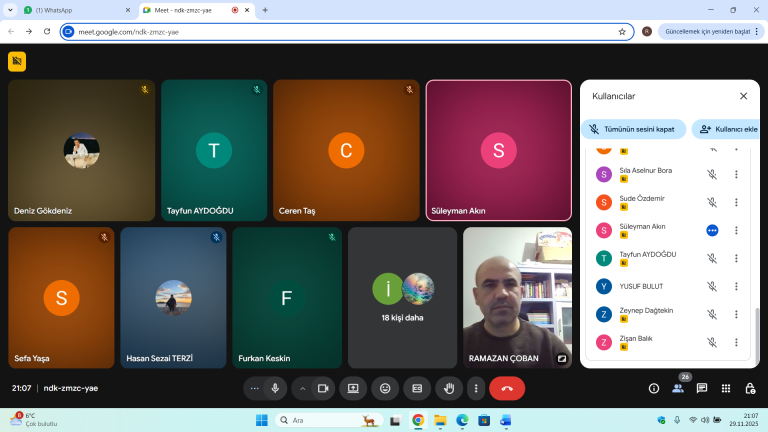Click "Kullanıcı ekle" button
The height and width of the screenshot is (432, 768).
coord(725,129)
